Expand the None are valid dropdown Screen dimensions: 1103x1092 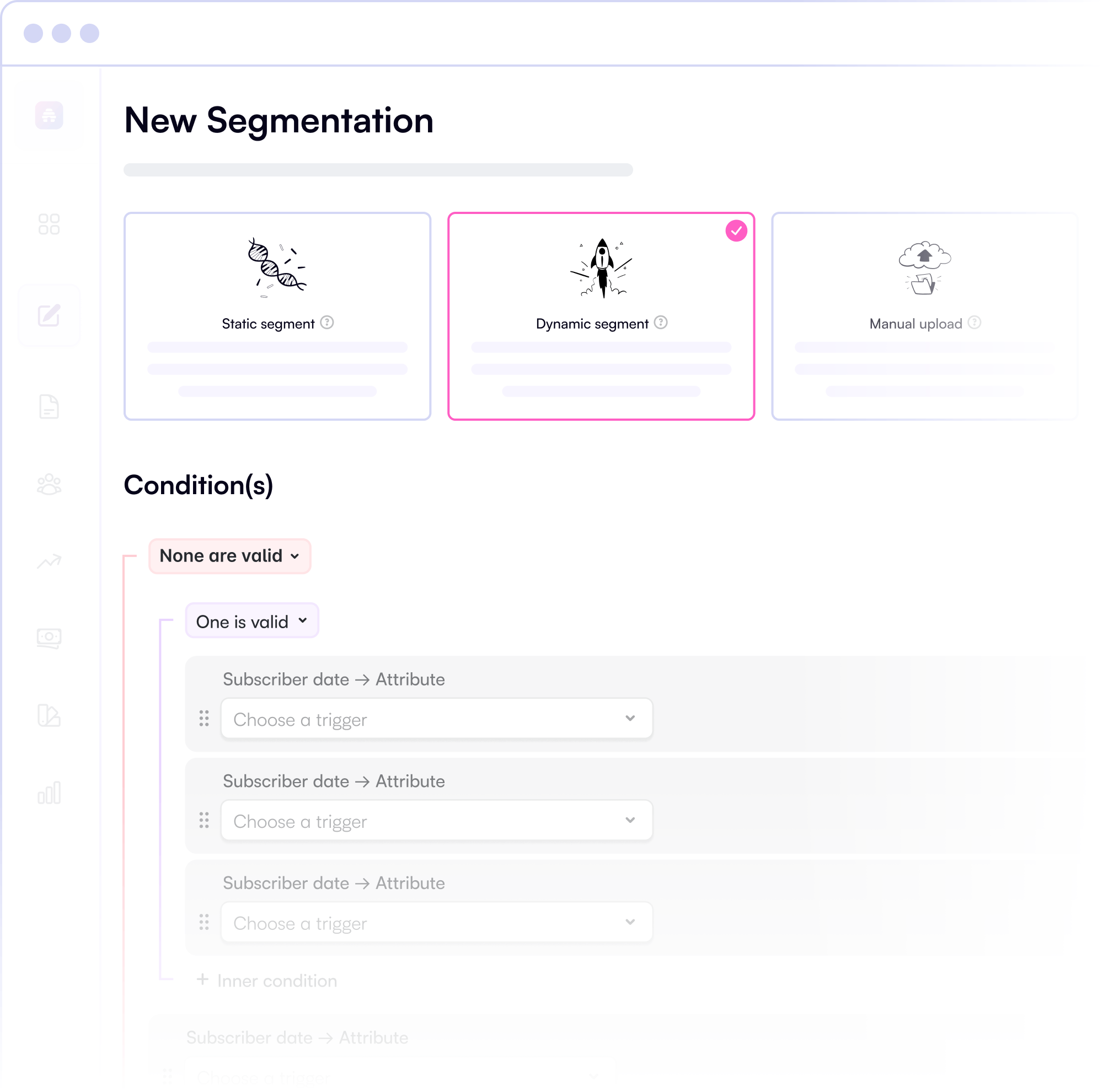point(230,556)
